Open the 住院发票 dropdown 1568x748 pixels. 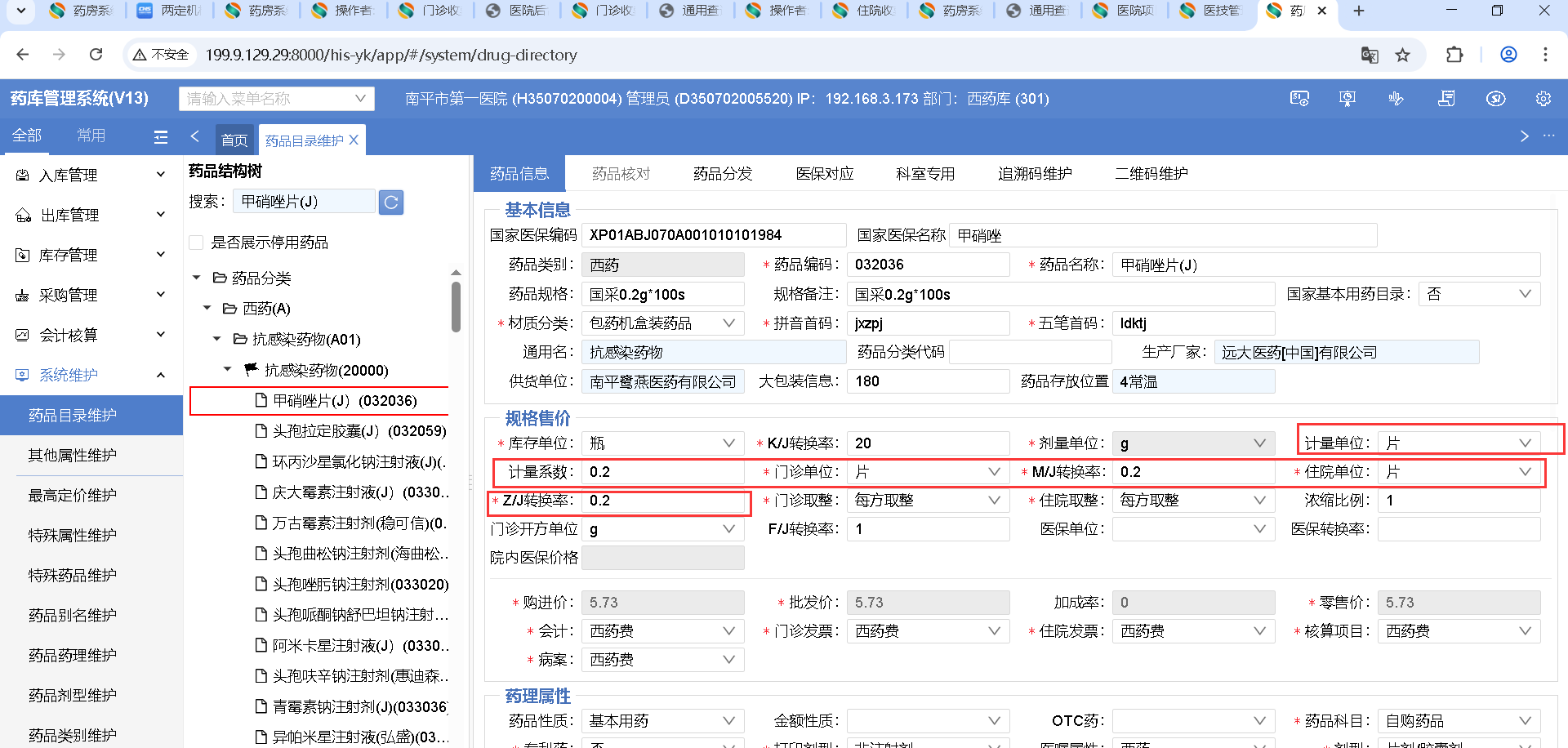[x=1194, y=631]
